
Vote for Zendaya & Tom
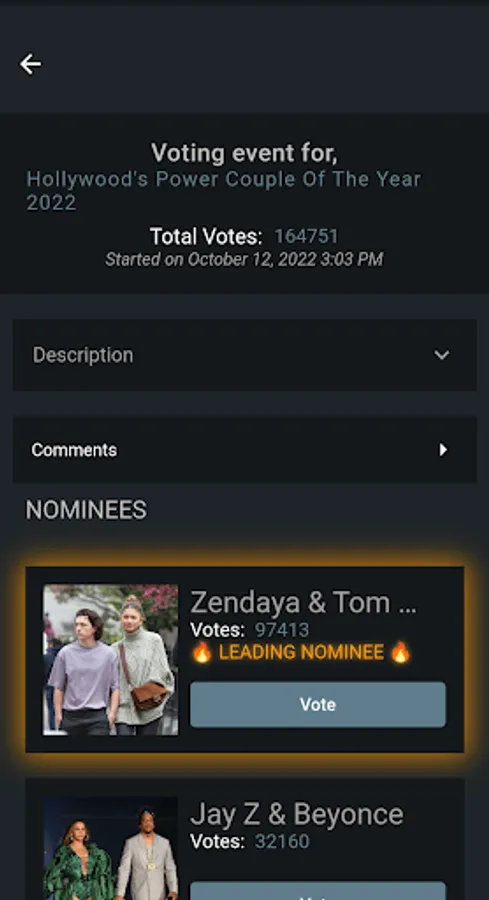coord(317,704)
